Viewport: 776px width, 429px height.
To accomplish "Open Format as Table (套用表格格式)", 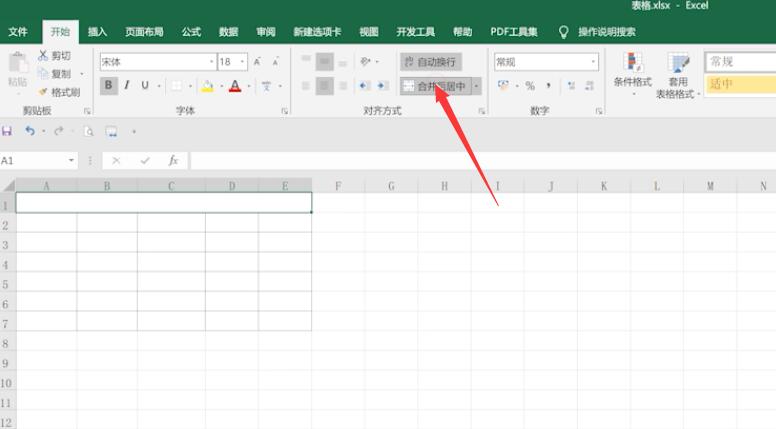I will pyautogui.click(x=678, y=75).
